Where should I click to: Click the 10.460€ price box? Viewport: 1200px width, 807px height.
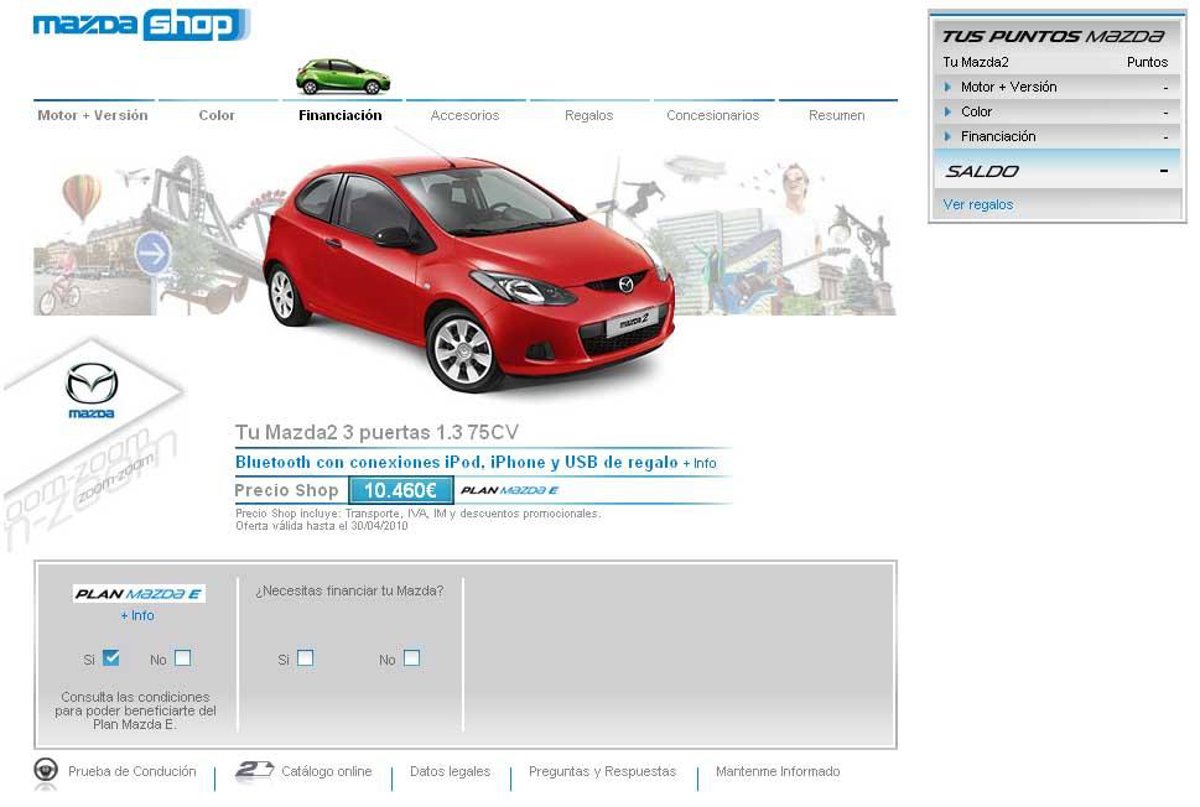[400, 491]
